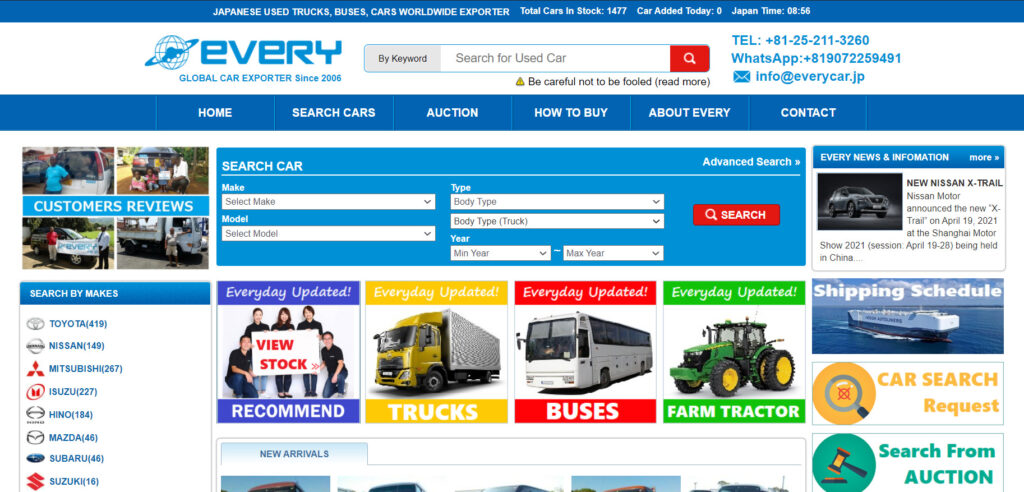Click the Mazda brand logo icon

(x=35, y=438)
